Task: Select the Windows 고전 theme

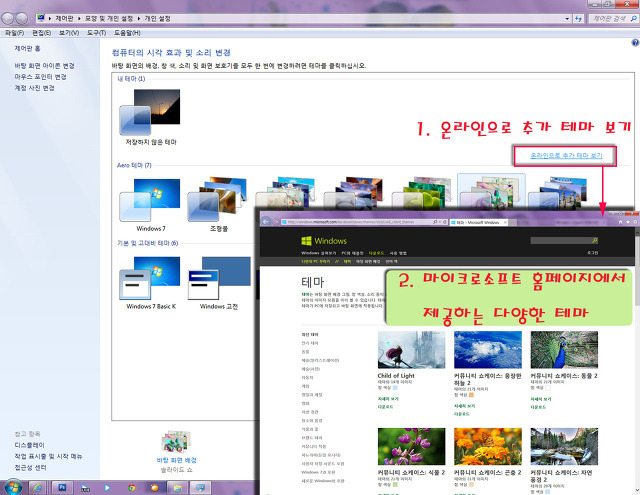Action: click(219, 282)
